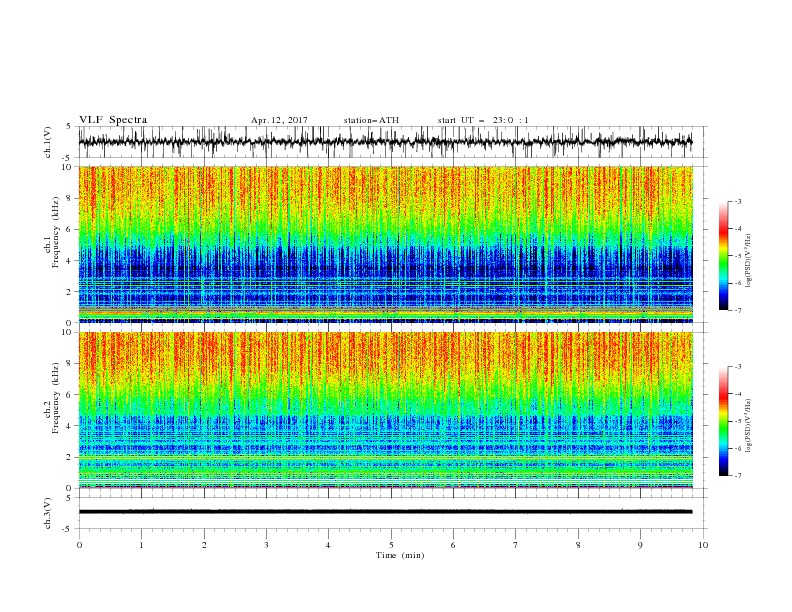Click the lower PSD color scale bar
Image resolution: width=792 pixels, height=612 pixels.
tap(724, 421)
